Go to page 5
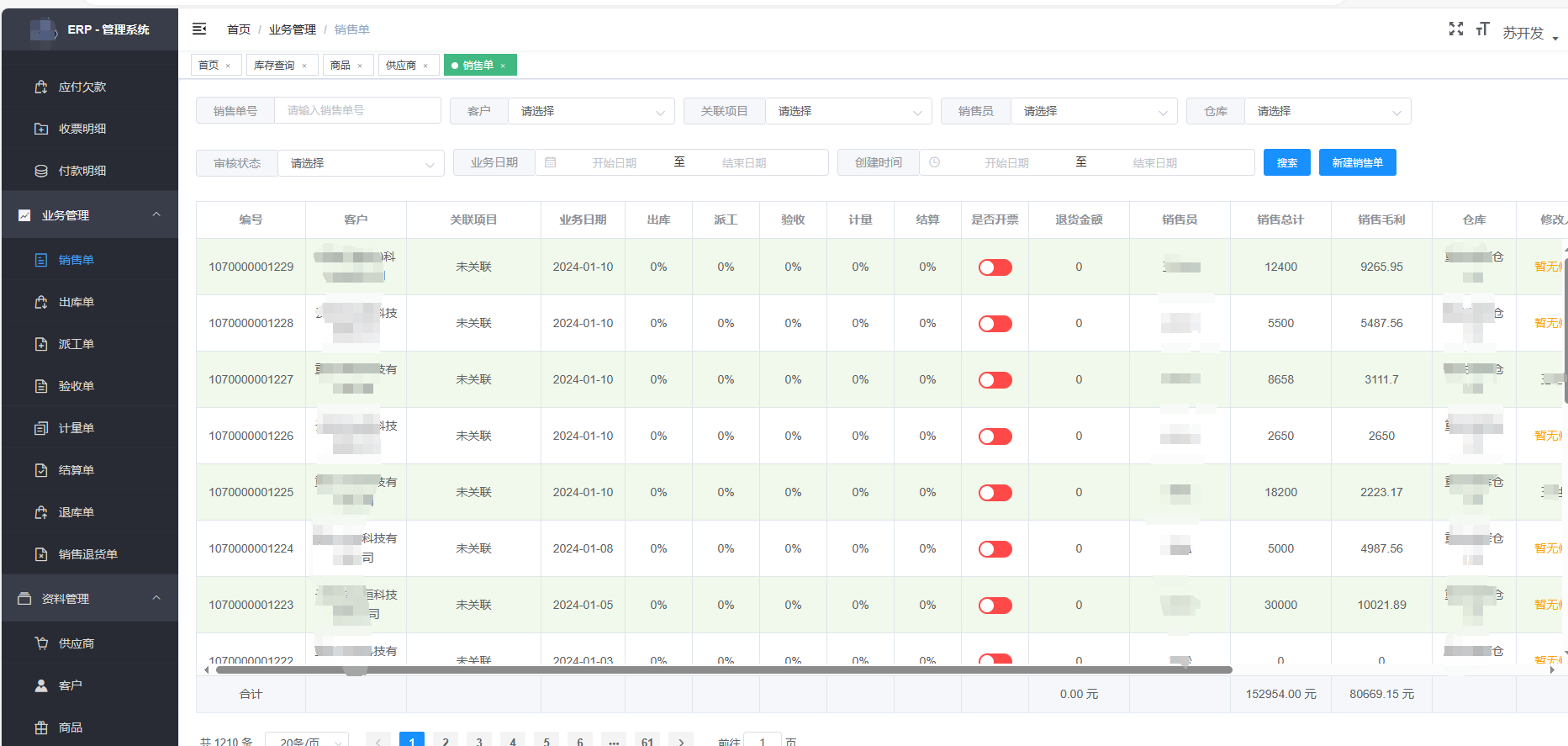This screenshot has height=746, width=1568. click(546, 740)
